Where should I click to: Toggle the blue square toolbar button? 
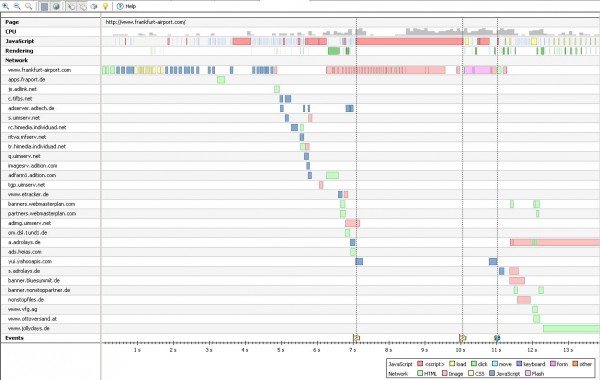click(x=44, y=7)
